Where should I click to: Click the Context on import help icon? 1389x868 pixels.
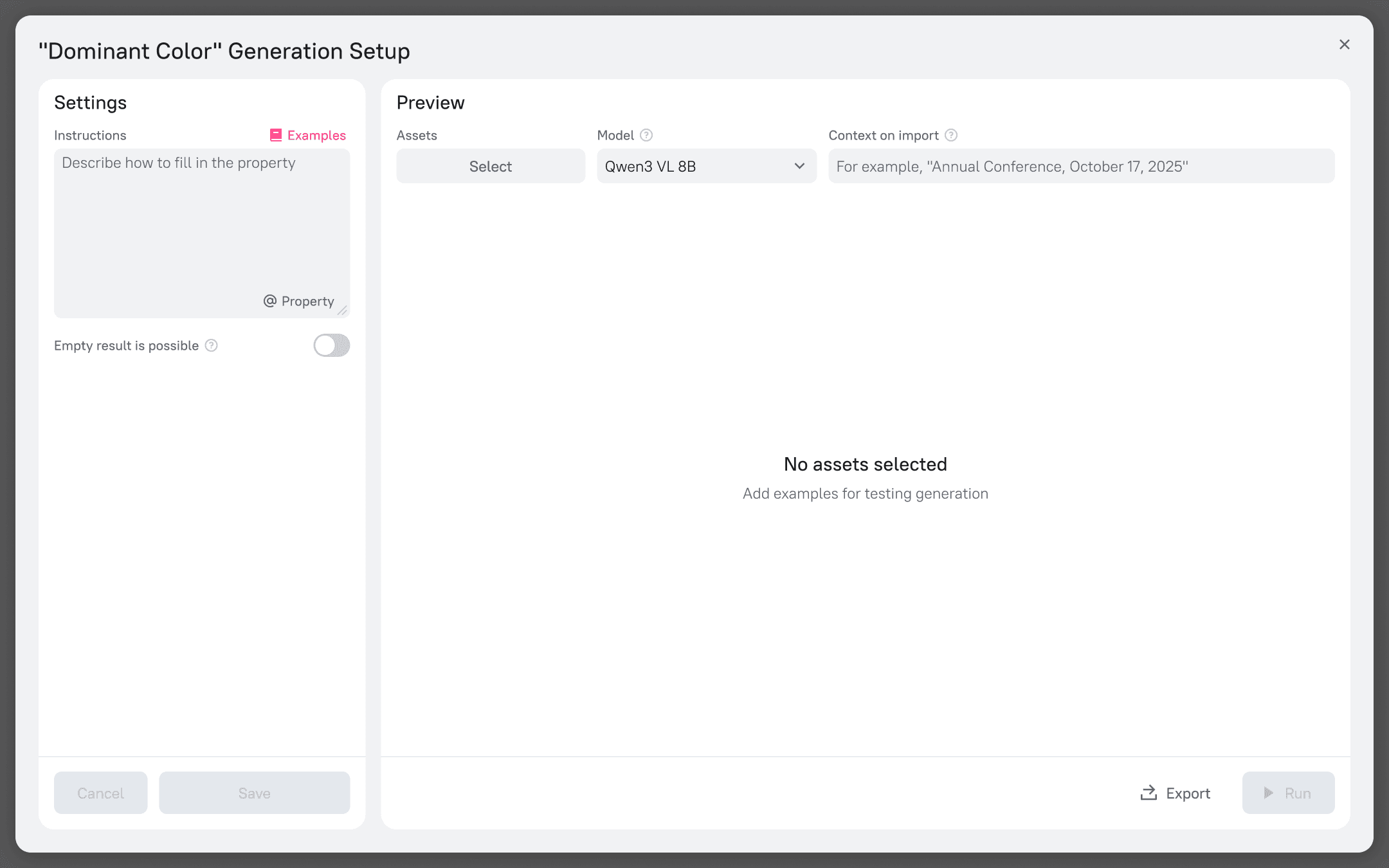[x=951, y=135]
